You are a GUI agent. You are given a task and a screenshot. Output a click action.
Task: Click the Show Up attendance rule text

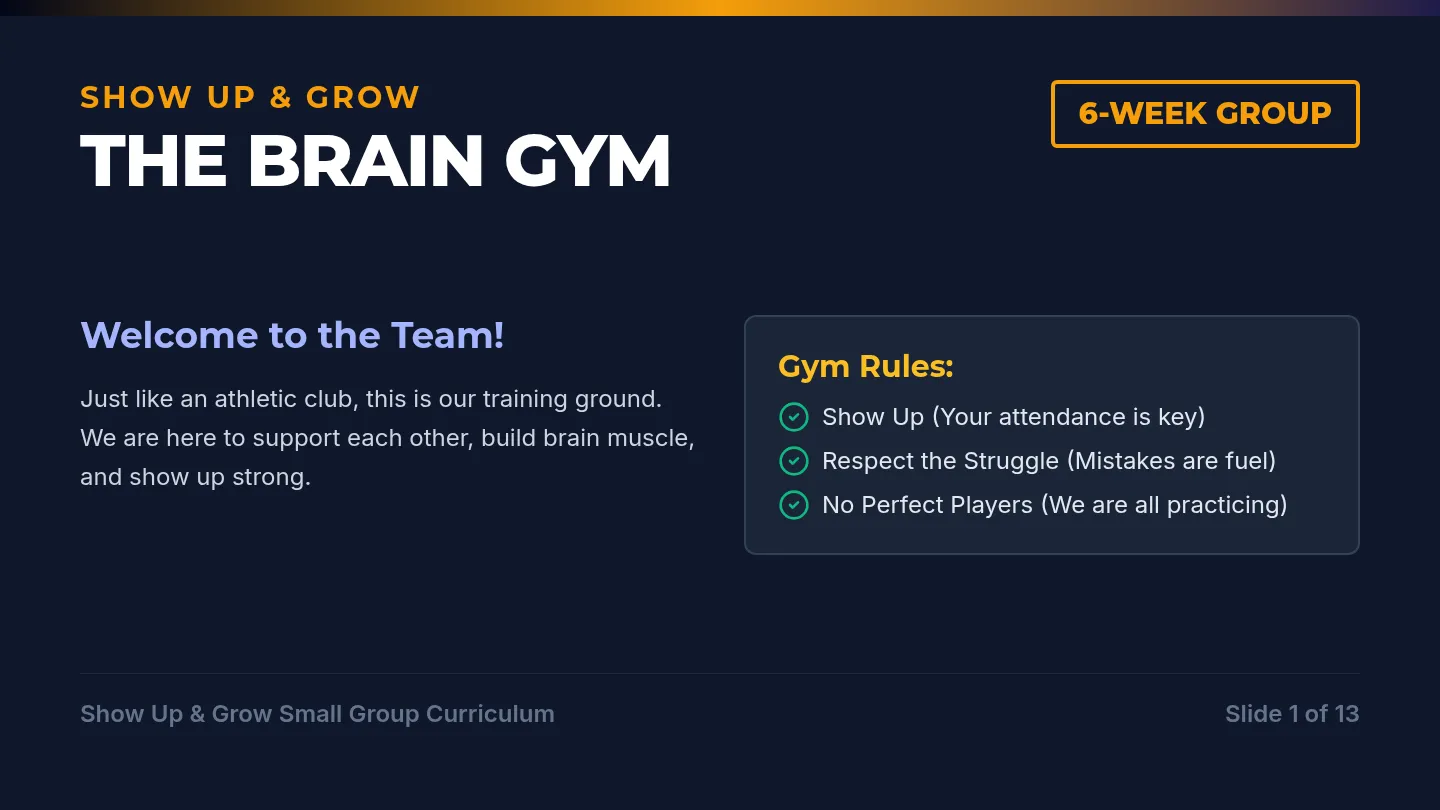pos(1013,417)
